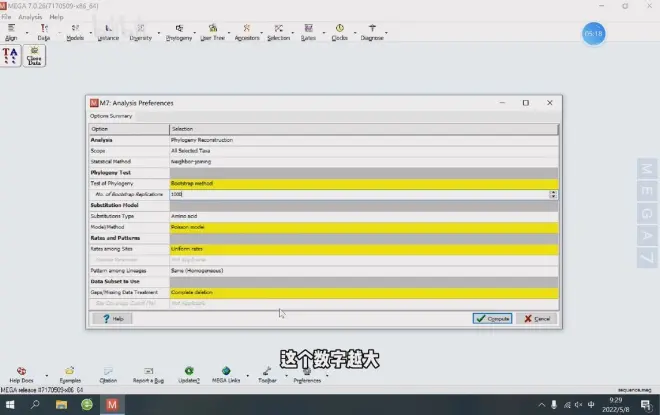This screenshot has width=660, height=415.
Task: Click the Close Data icon
Action: pyautogui.click(x=36, y=55)
